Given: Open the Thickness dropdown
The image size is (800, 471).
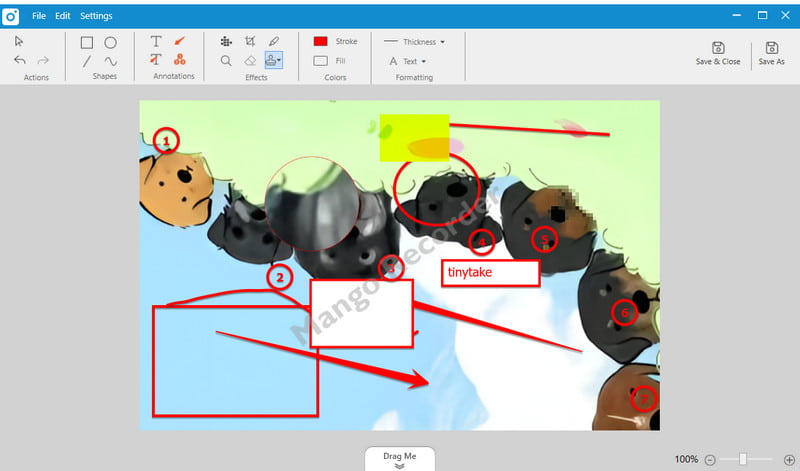Looking at the screenshot, I should (414, 42).
